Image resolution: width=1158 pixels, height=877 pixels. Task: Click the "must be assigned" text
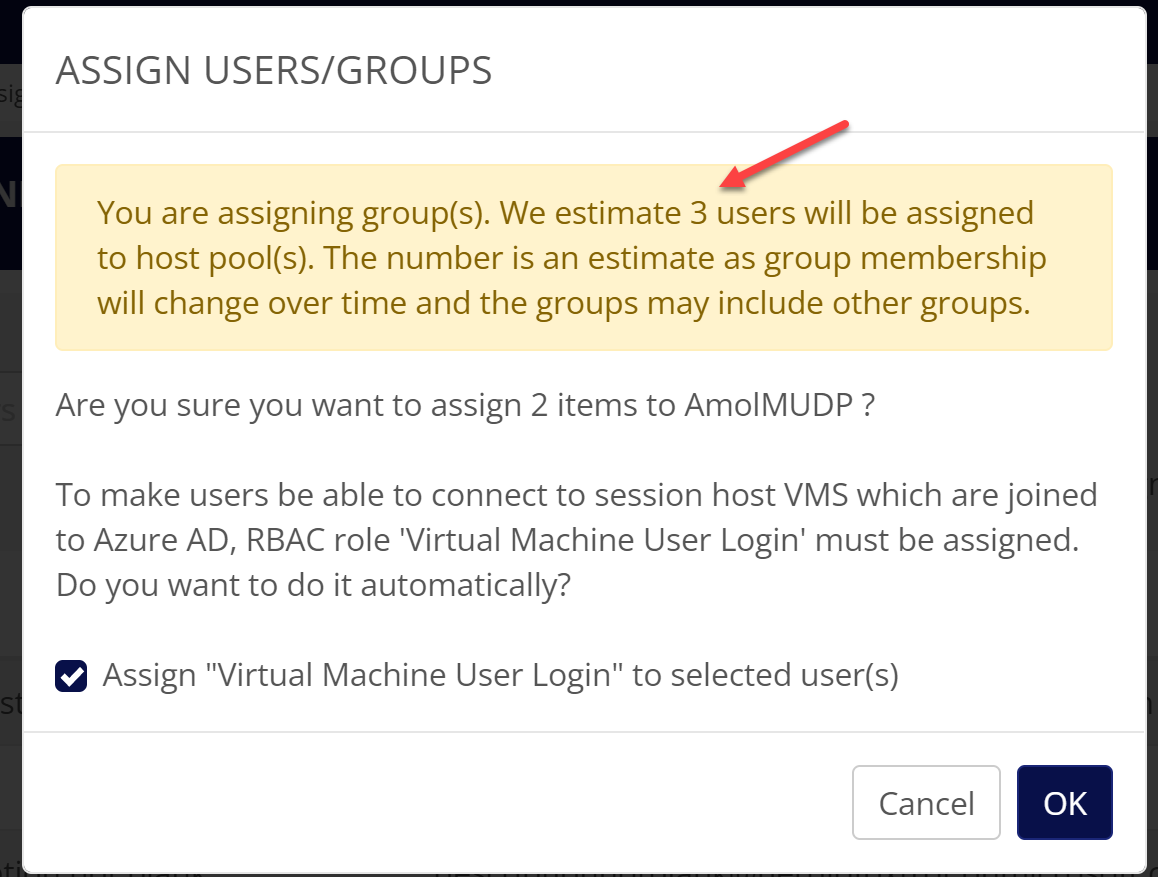tap(966, 540)
